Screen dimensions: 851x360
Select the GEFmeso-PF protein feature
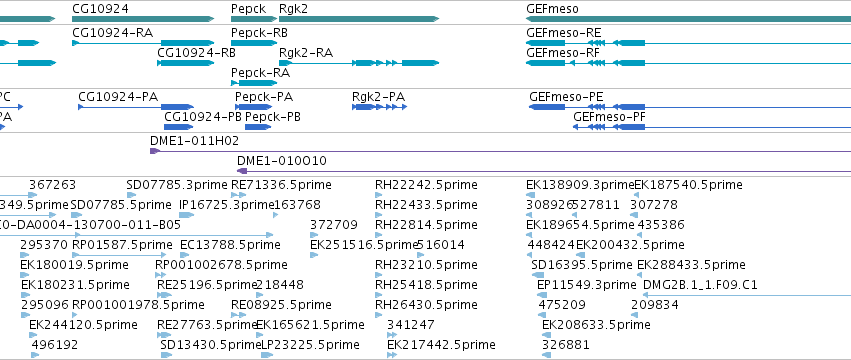click(712, 127)
